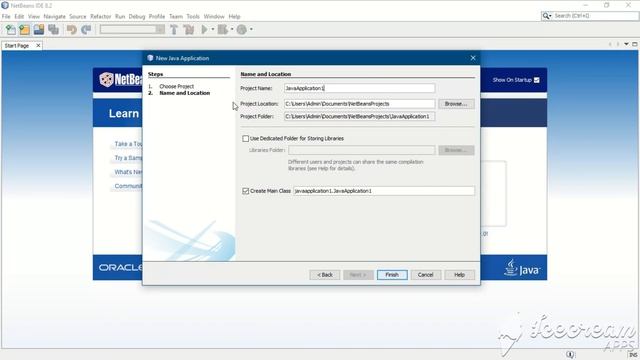Viewport: 640px width, 360px height.
Task: Click the Finish button
Action: (x=392, y=275)
